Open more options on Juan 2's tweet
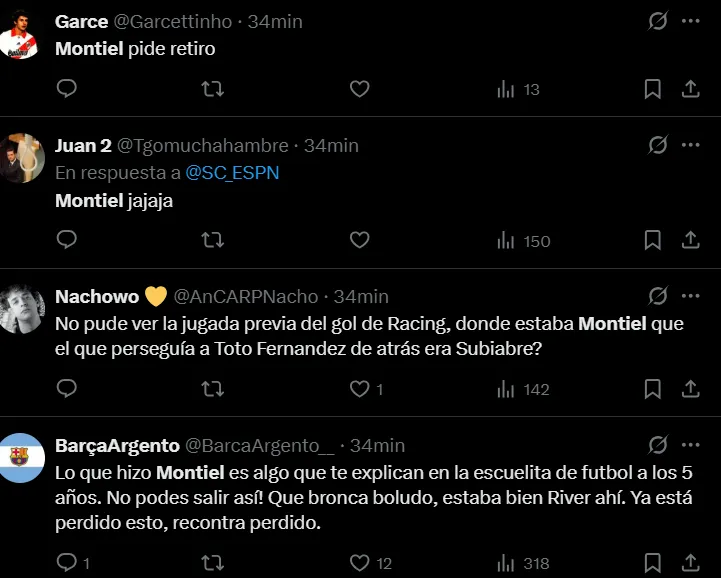The height and width of the screenshot is (578, 721). 691,145
